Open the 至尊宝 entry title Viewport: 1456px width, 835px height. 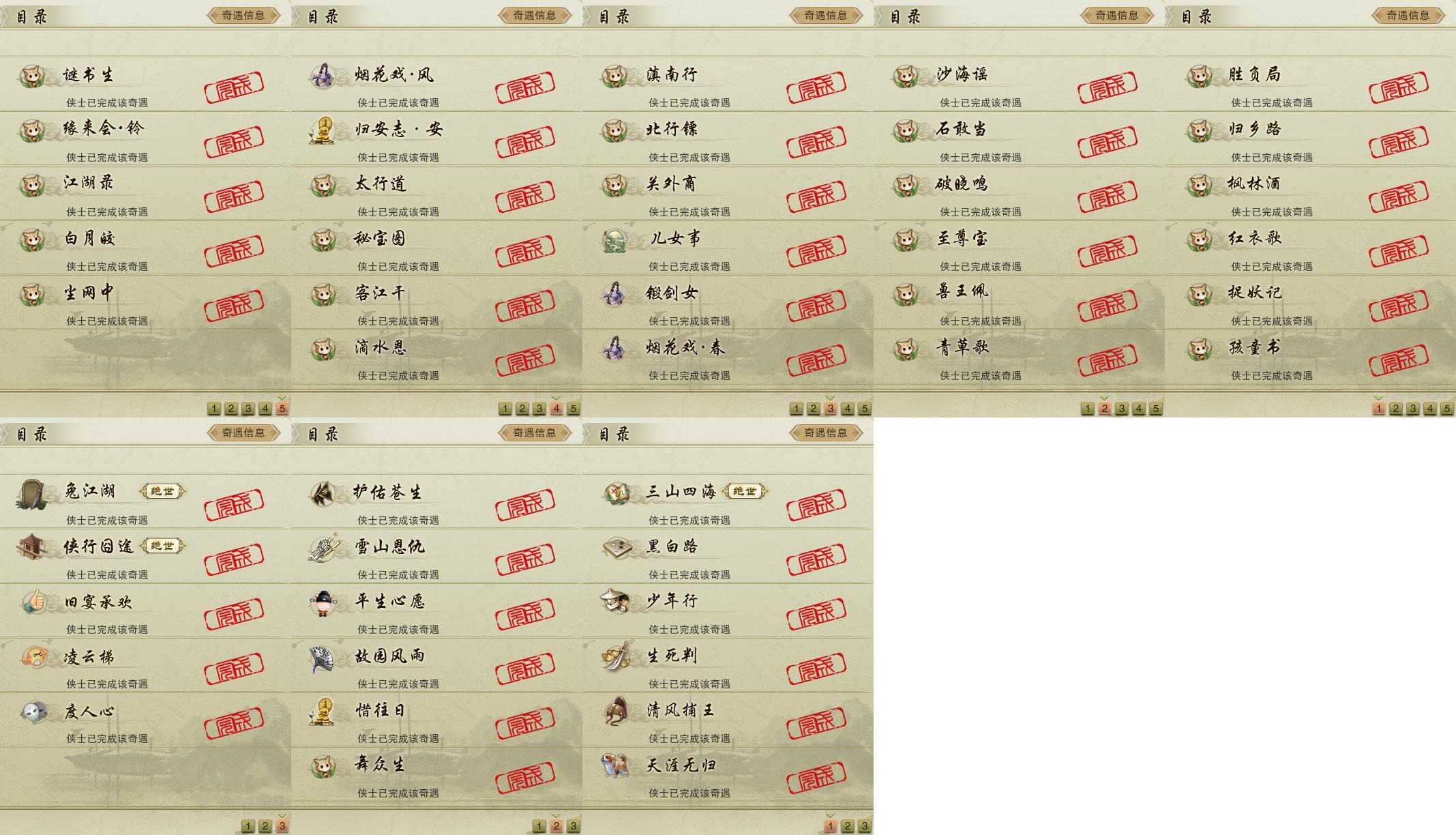(962, 238)
